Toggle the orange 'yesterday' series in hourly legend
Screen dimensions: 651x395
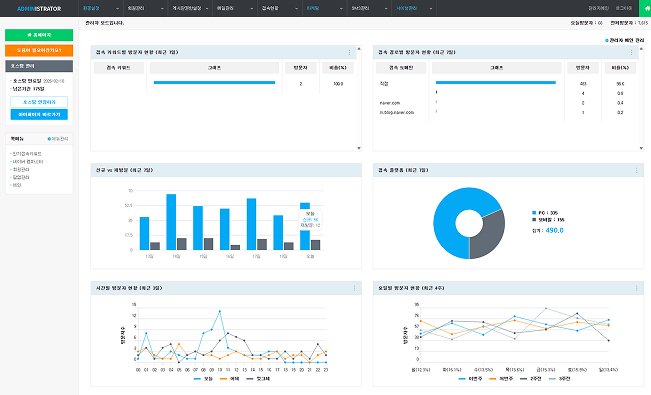click(x=230, y=379)
